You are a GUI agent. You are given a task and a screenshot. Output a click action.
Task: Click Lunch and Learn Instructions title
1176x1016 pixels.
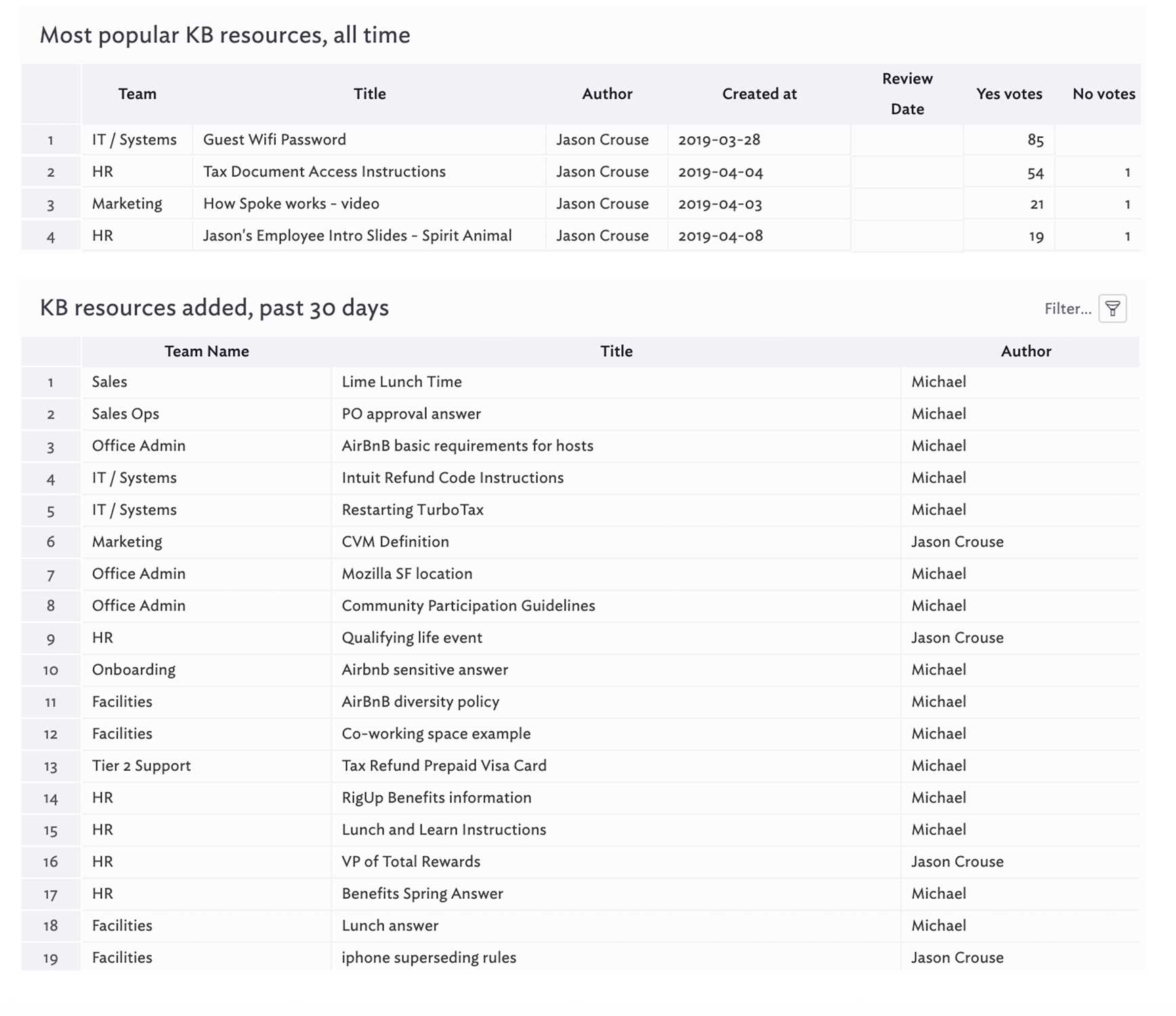[444, 830]
